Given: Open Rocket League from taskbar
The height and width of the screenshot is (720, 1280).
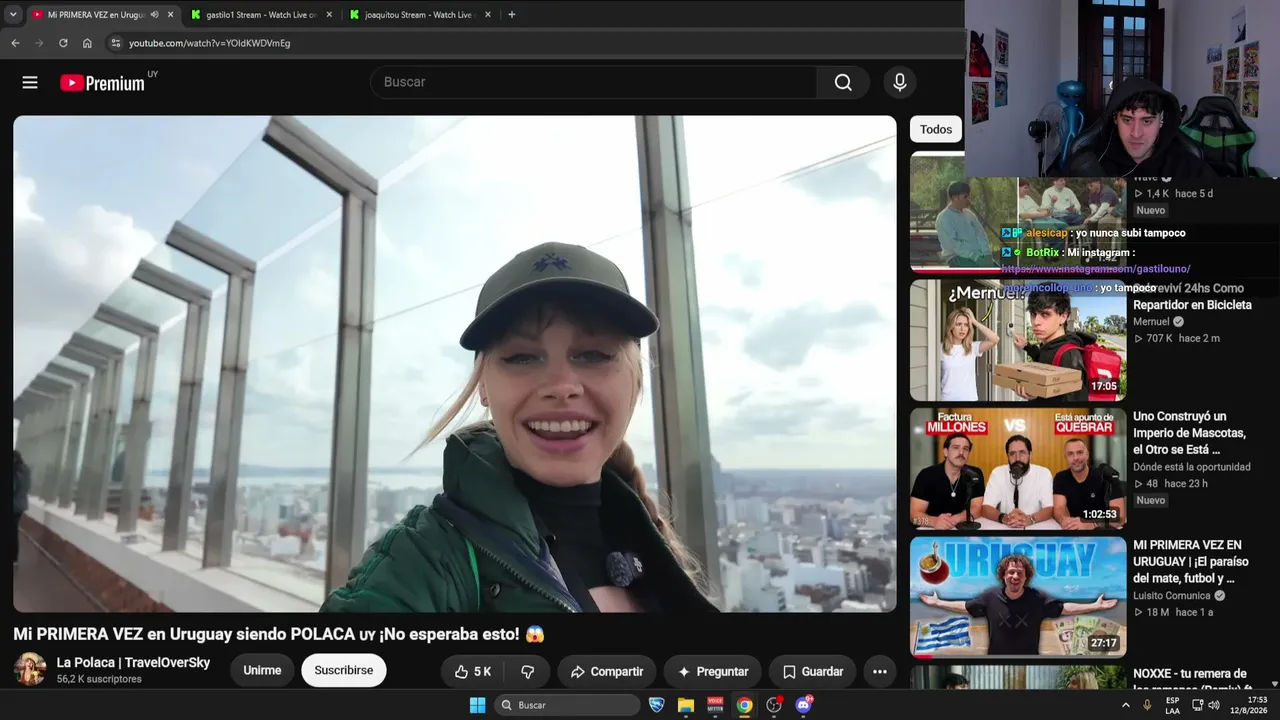Looking at the screenshot, I should click(x=657, y=705).
